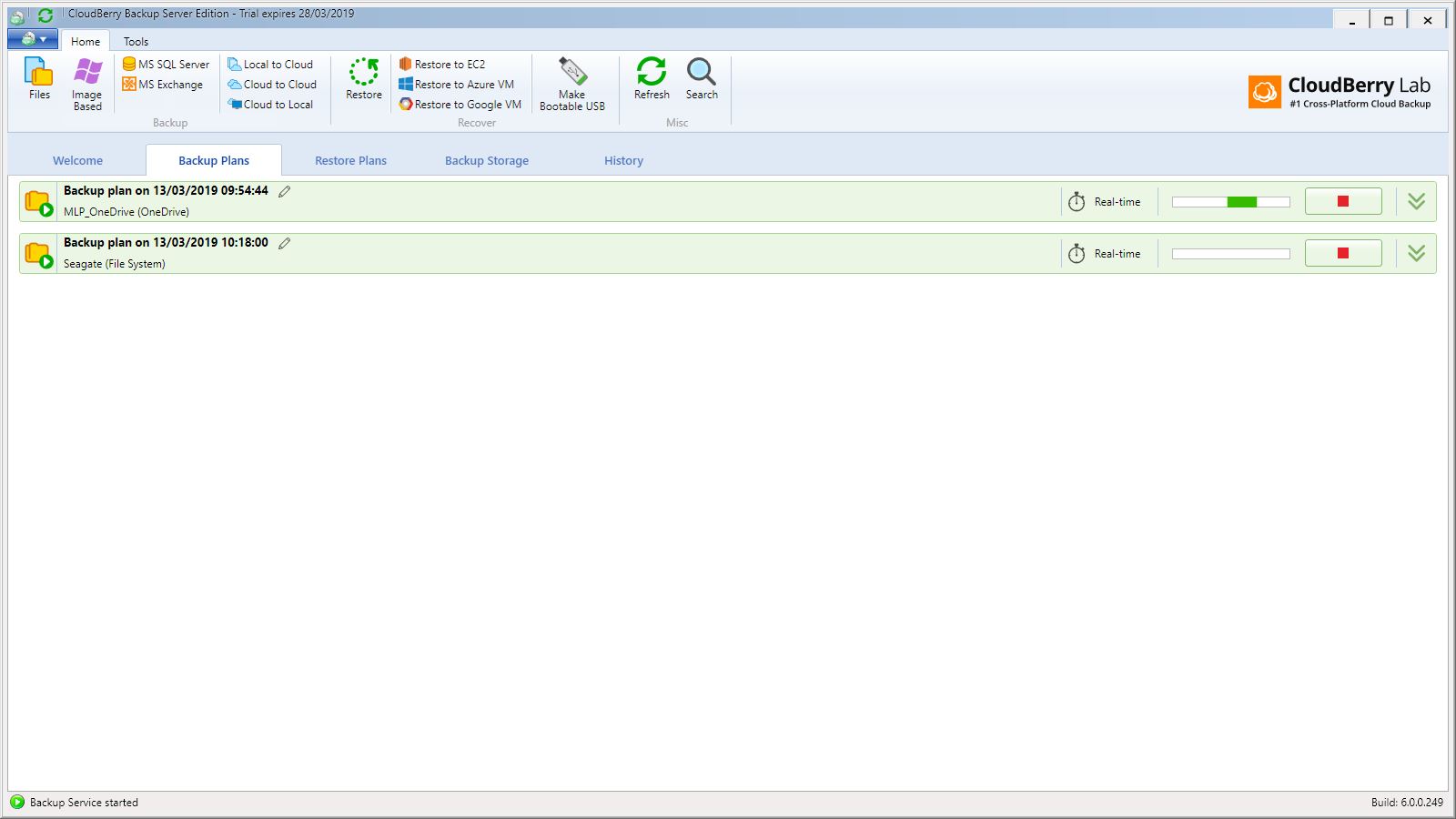
Task: Click Real-time label on Seagate plan
Action: click(1117, 254)
